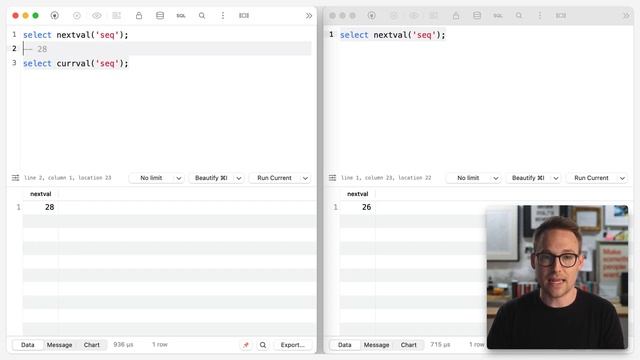Click the lock icon in right window toolbar

[456, 16]
